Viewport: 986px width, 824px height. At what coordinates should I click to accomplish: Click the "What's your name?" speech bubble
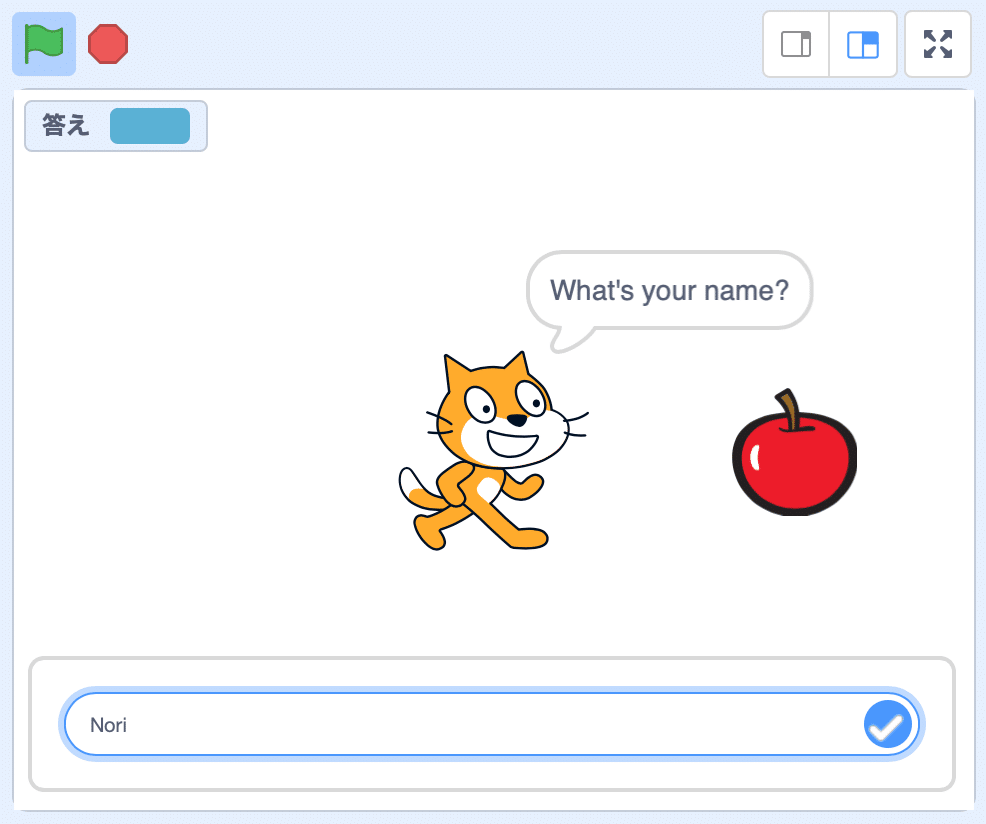click(669, 290)
